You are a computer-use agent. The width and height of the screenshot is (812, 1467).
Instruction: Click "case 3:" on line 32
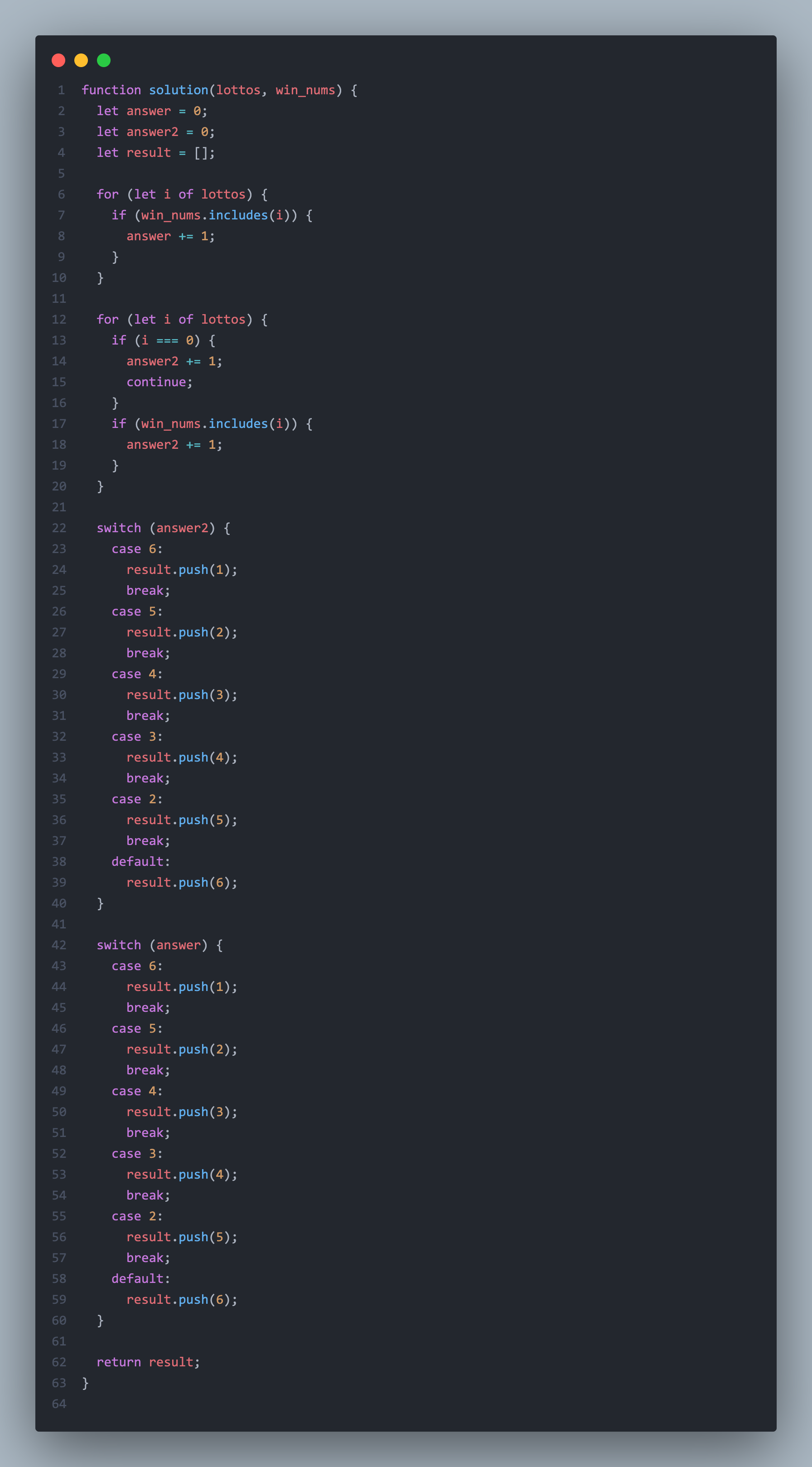click(137, 736)
